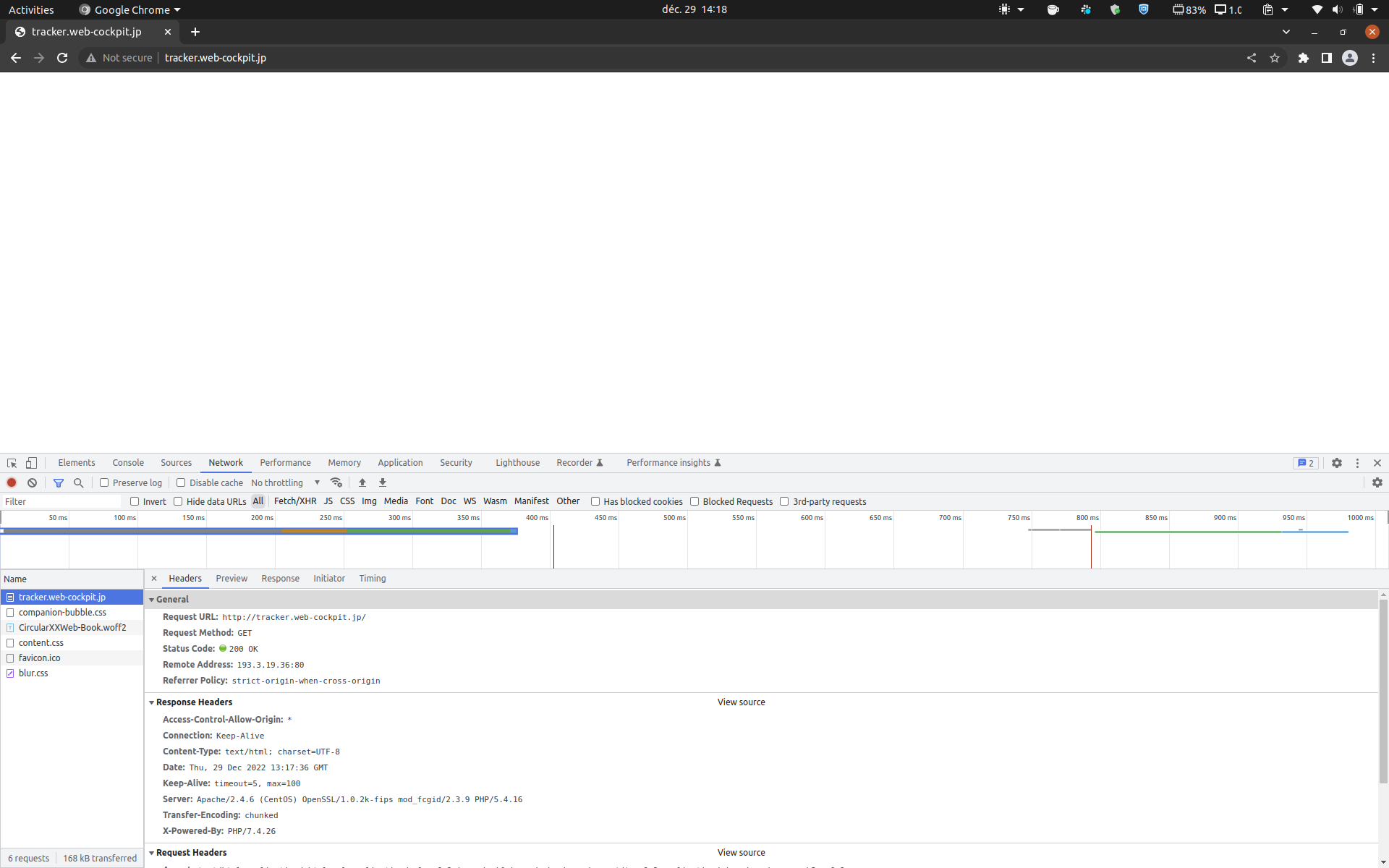Open the network conditions wifi icon
This screenshot has width=1389, height=868.
[x=336, y=482]
